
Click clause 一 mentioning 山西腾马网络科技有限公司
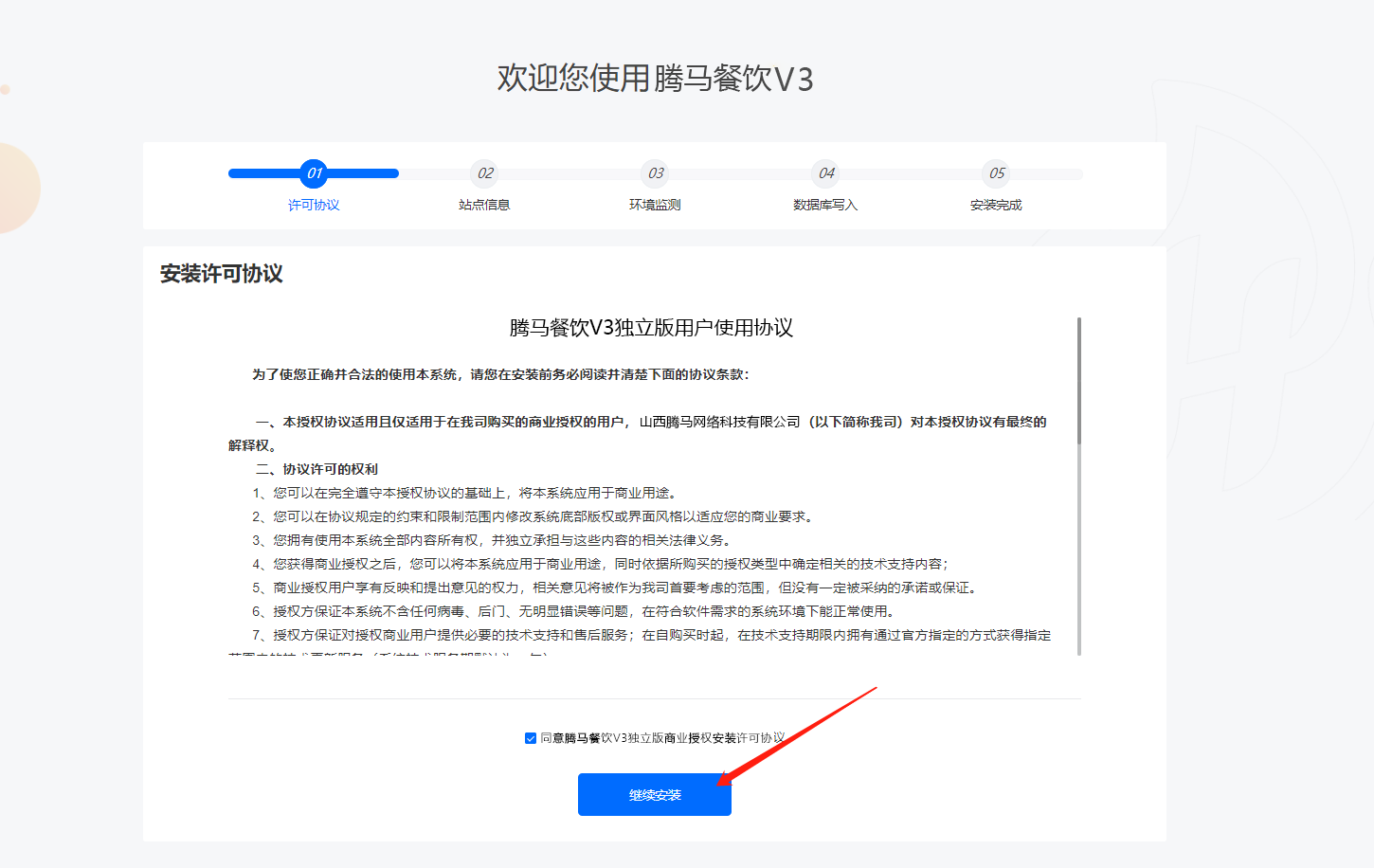tap(638, 433)
